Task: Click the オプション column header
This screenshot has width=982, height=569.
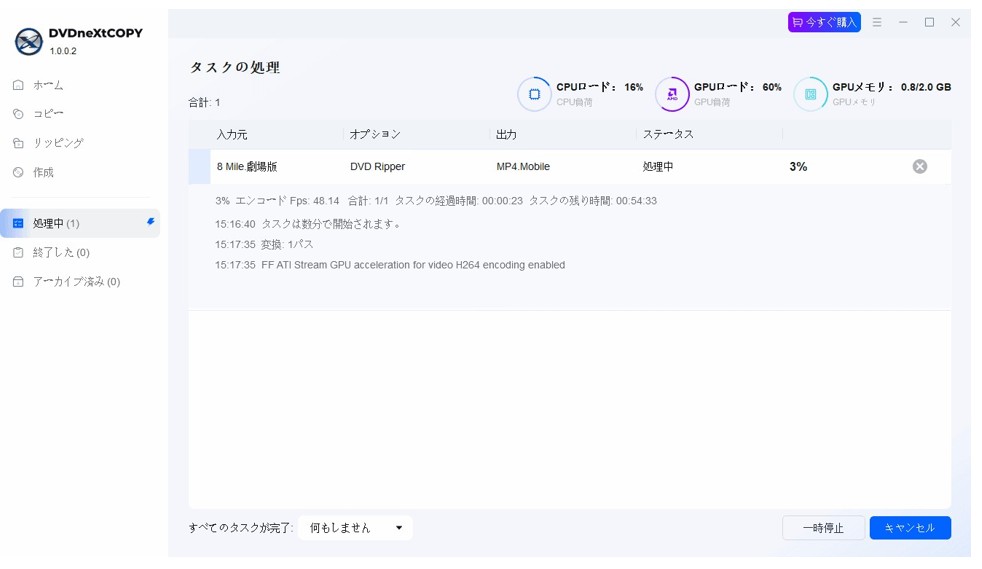Action: [375, 135]
